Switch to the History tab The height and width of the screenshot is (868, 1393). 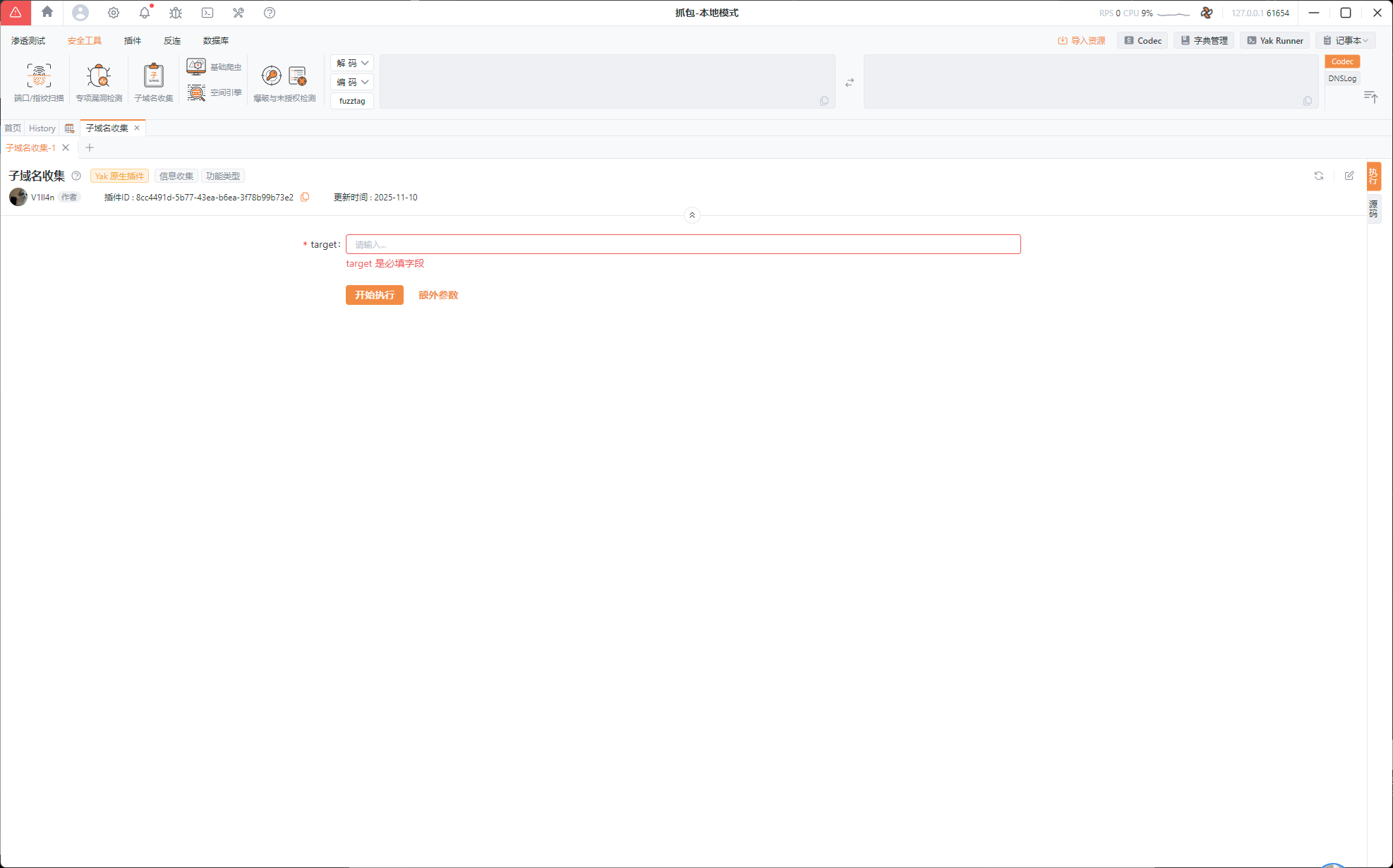click(x=42, y=128)
